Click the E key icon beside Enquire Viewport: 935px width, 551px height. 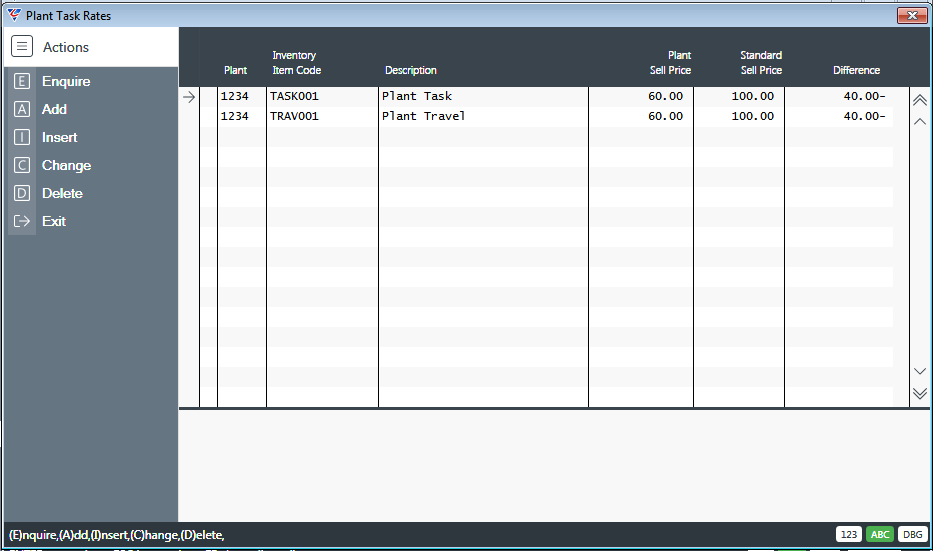click(21, 81)
